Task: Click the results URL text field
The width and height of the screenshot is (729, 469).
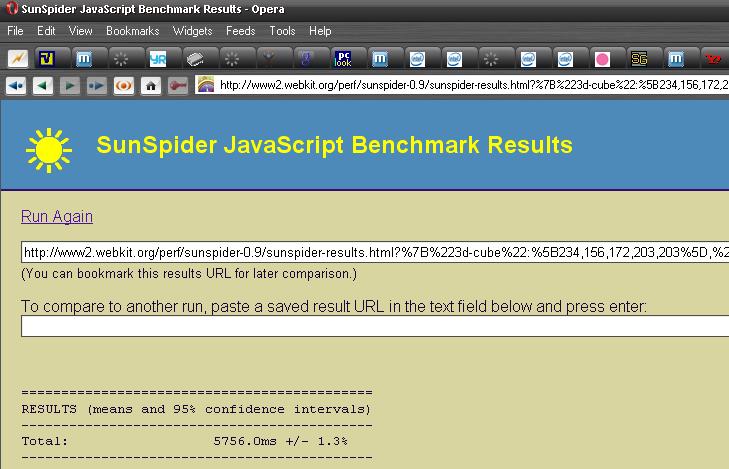Action: pos(375,252)
